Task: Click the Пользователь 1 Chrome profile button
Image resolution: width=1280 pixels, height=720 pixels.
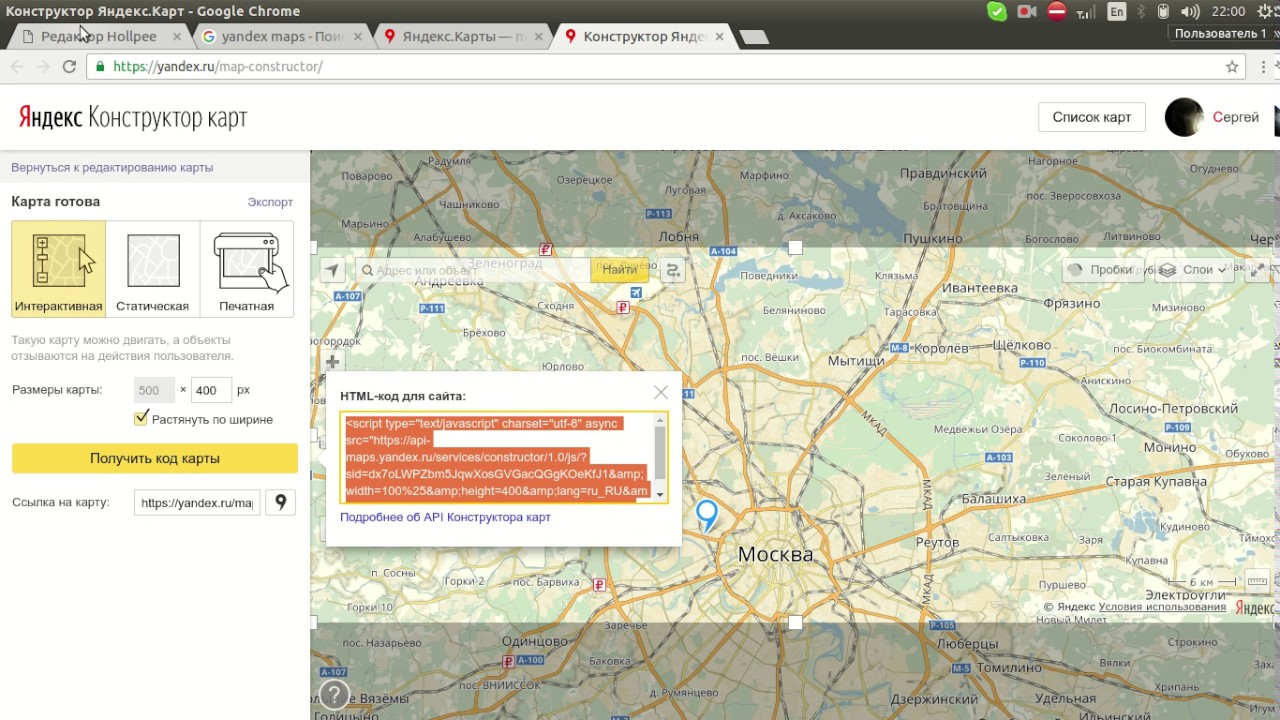Action: click(x=1221, y=33)
